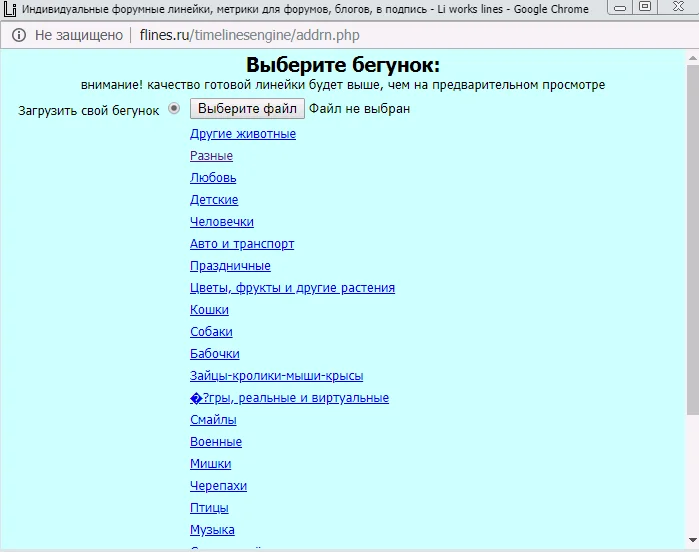Click the vertical scrollbar thumb

click(693, 240)
